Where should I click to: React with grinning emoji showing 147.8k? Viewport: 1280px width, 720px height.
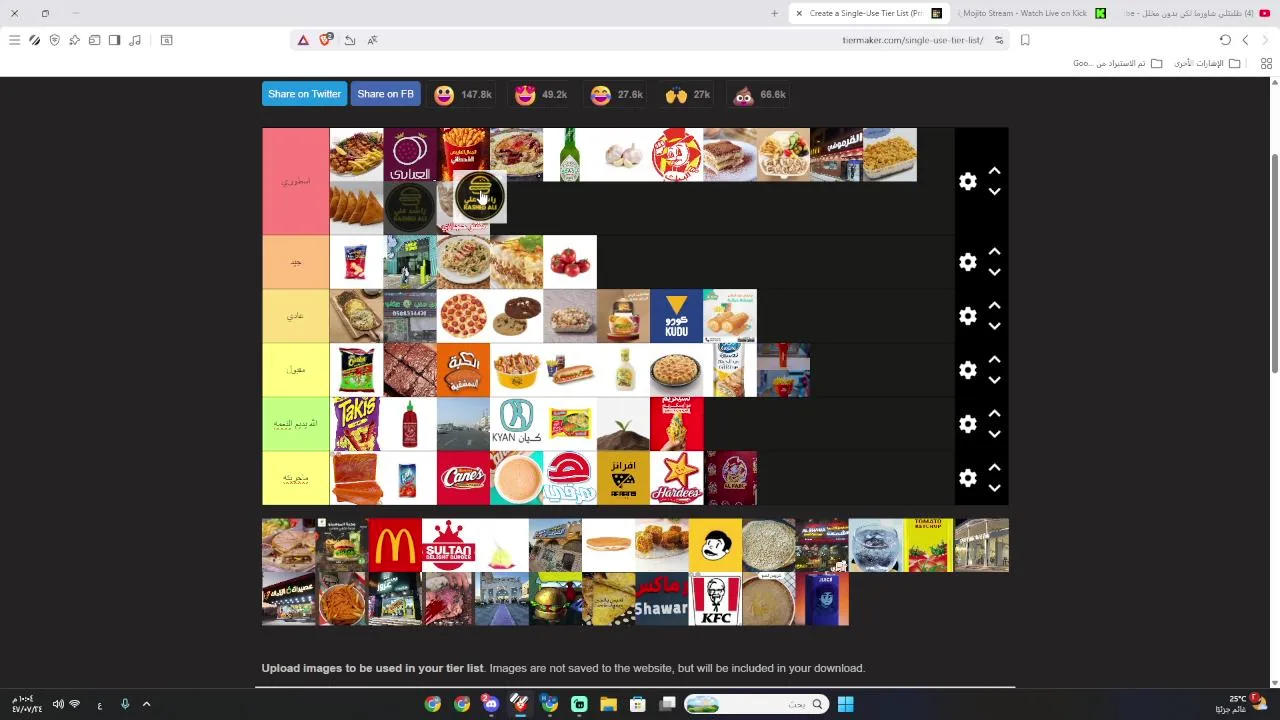pyautogui.click(x=462, y=94)
